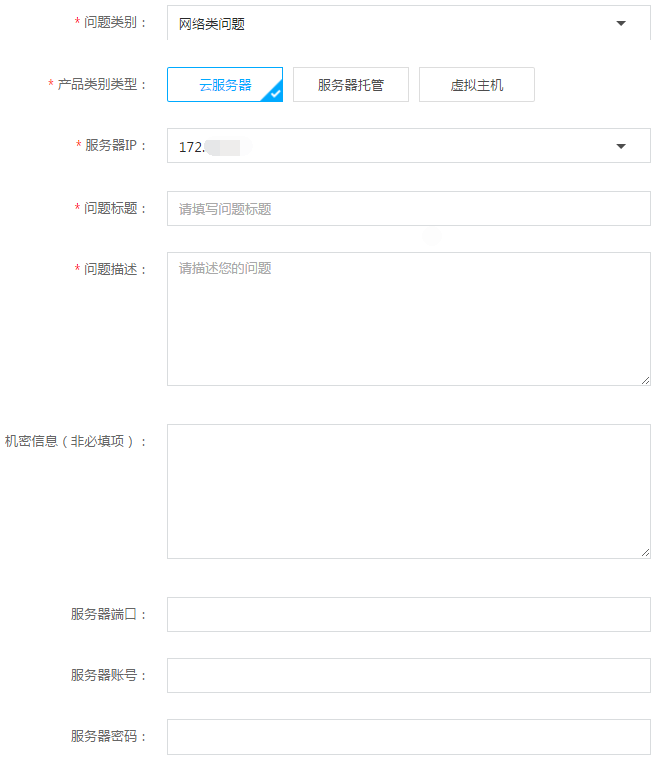Click into the 问题描述 text area
Screen dimensions: 661x765
(x=409, y=319)
